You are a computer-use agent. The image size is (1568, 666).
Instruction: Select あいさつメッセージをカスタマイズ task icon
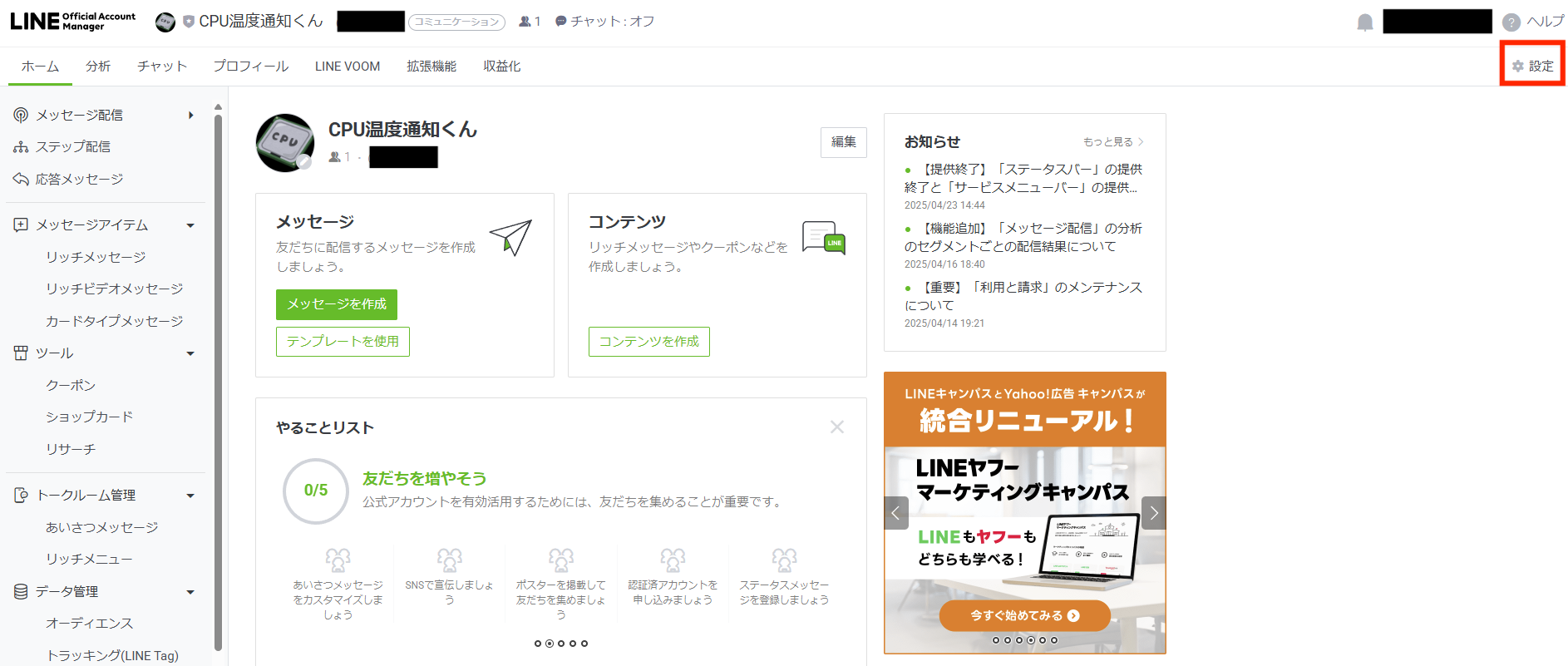[338, 560]
